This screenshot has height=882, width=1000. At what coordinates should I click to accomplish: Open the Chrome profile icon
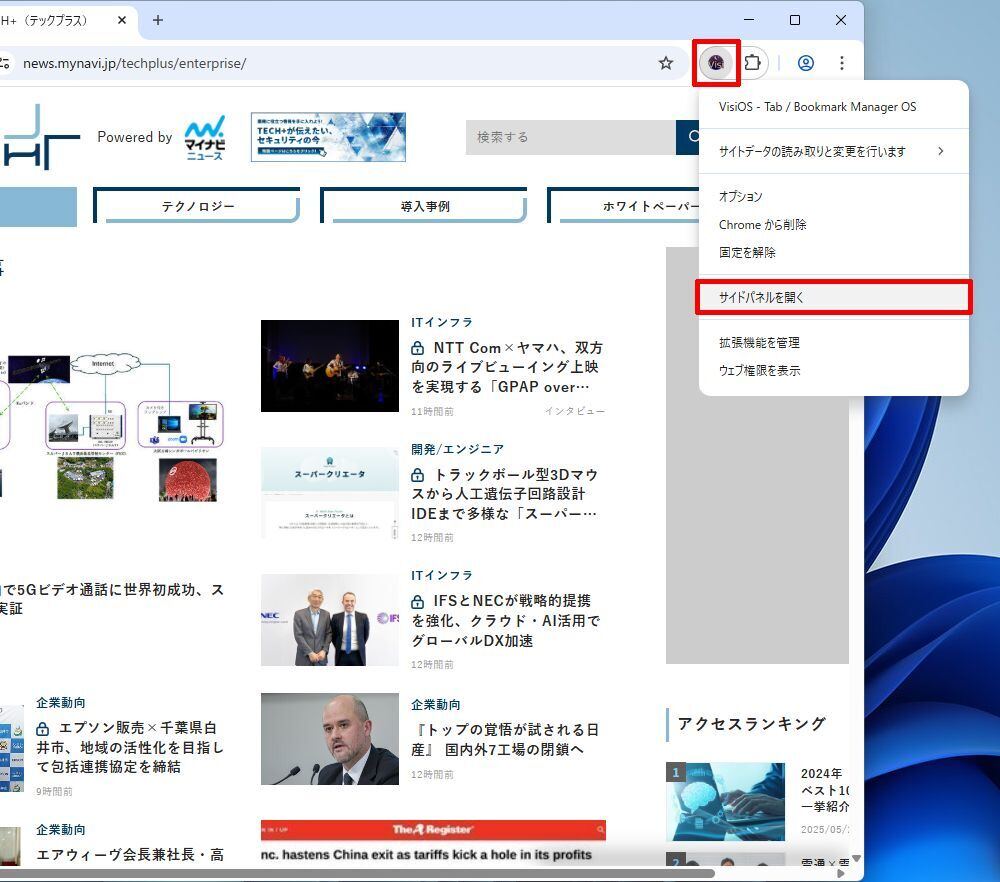(805, 63)
